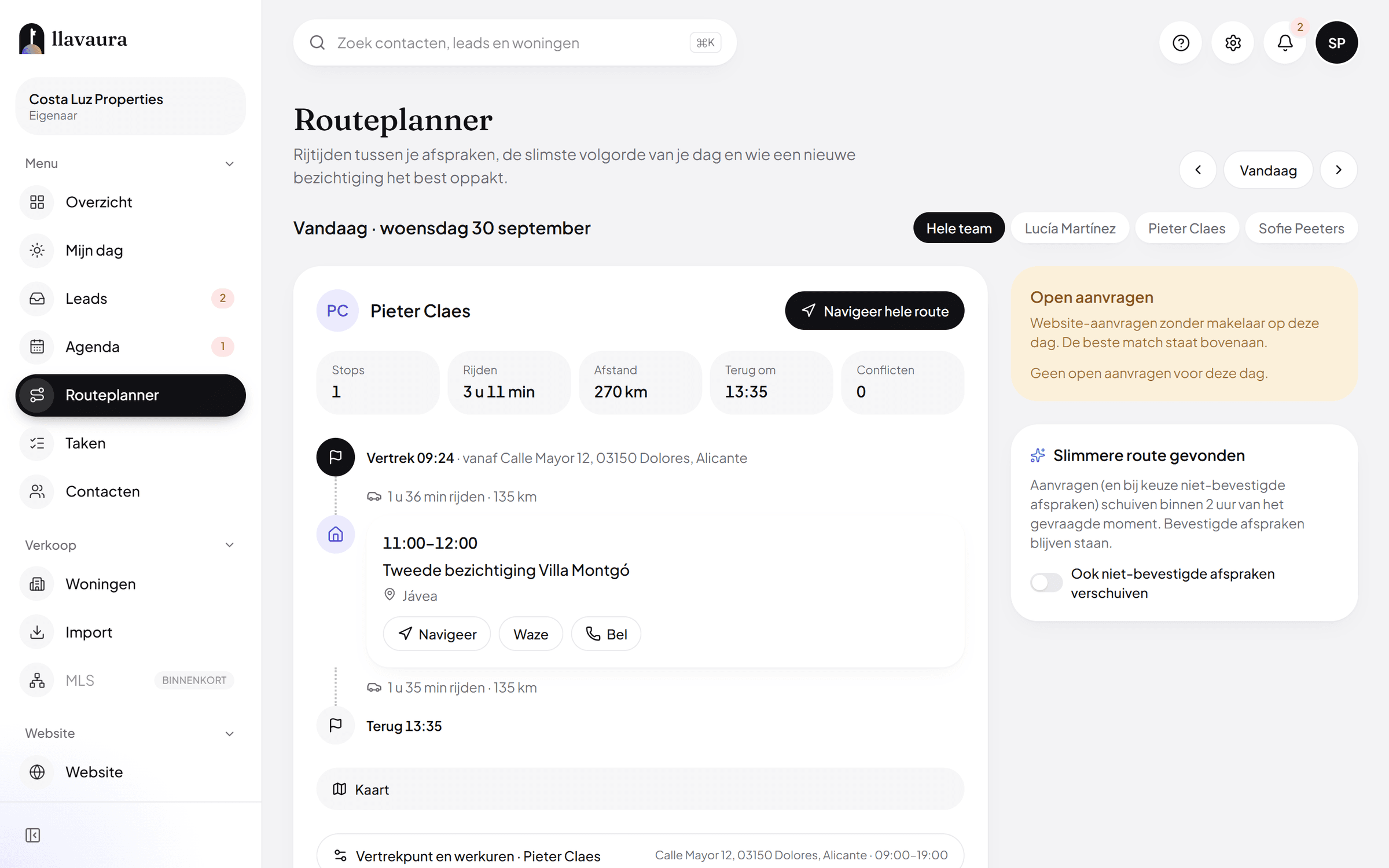Click the Tweede bezichtiging Villa Montgó title
The image size is (1389, 868).
click(506, 570)
